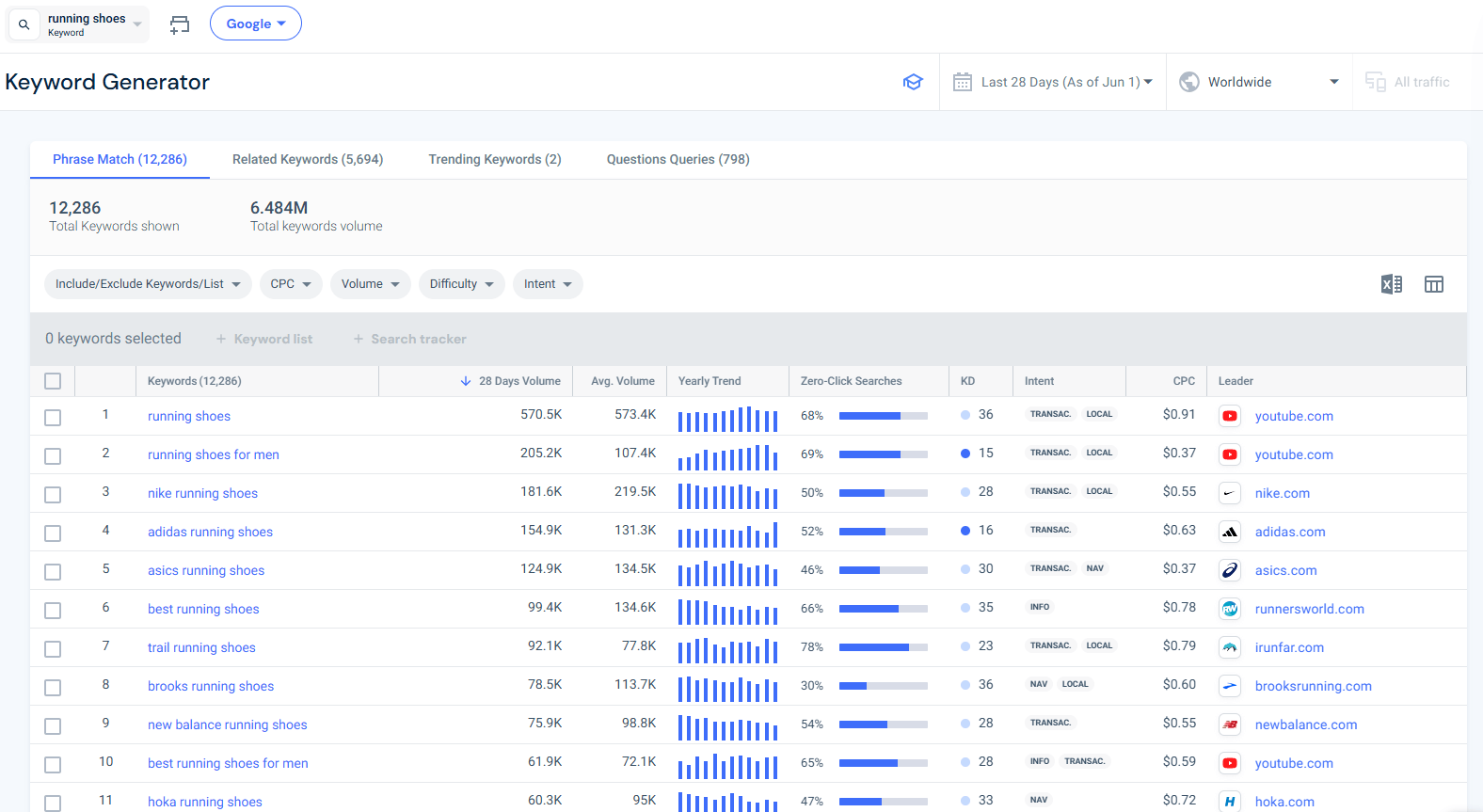
Task: Check the box for running shoes row
Action: (53, 418)
